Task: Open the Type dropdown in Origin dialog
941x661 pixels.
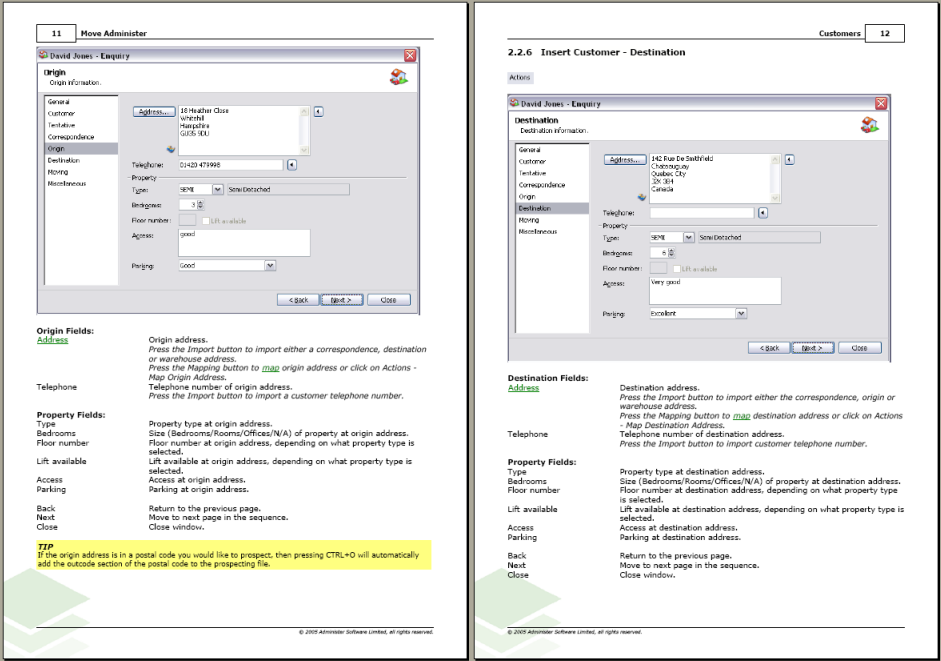Action: point(218,188)
